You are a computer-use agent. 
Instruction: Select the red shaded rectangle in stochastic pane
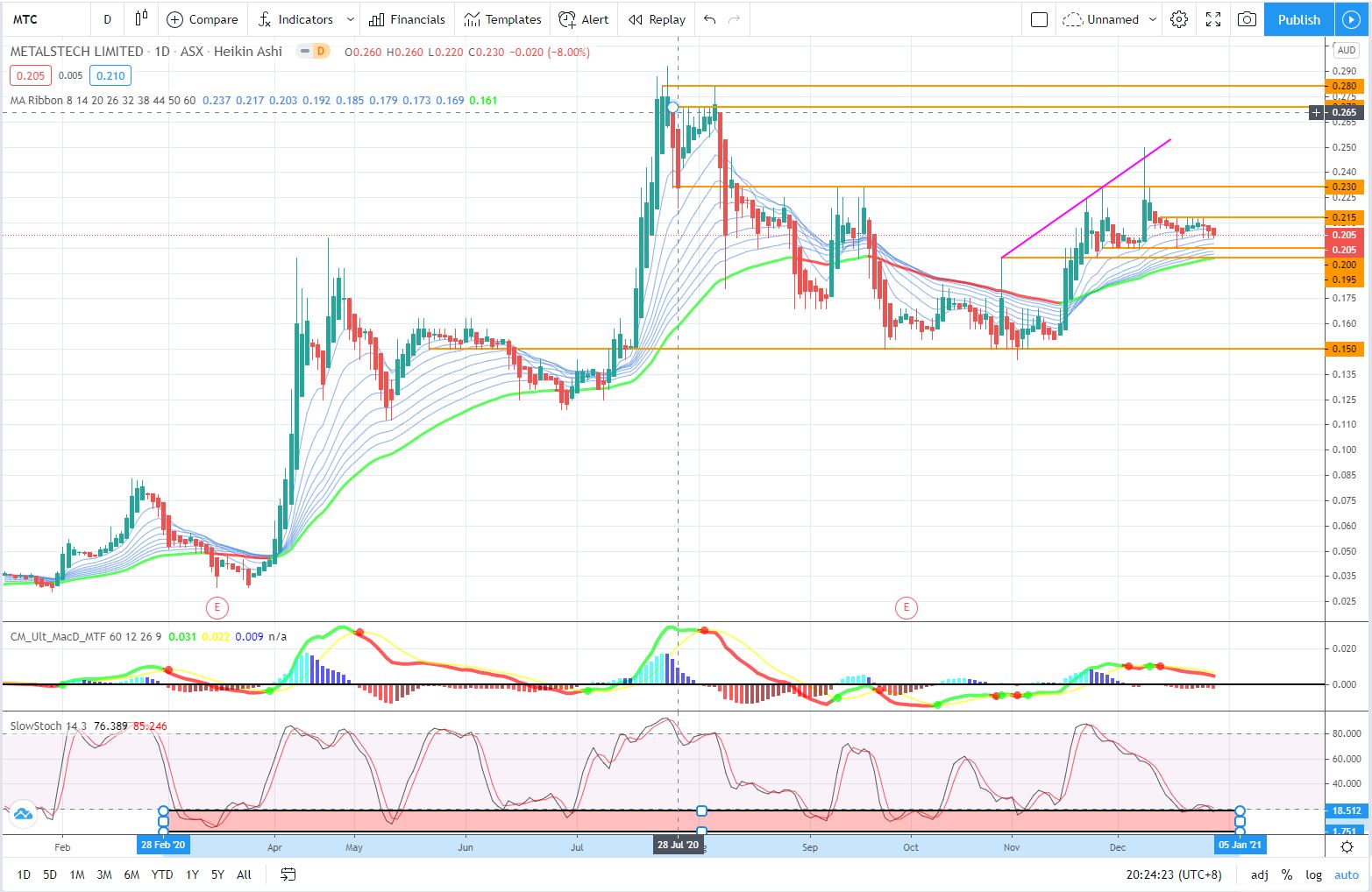pos(701,821)
